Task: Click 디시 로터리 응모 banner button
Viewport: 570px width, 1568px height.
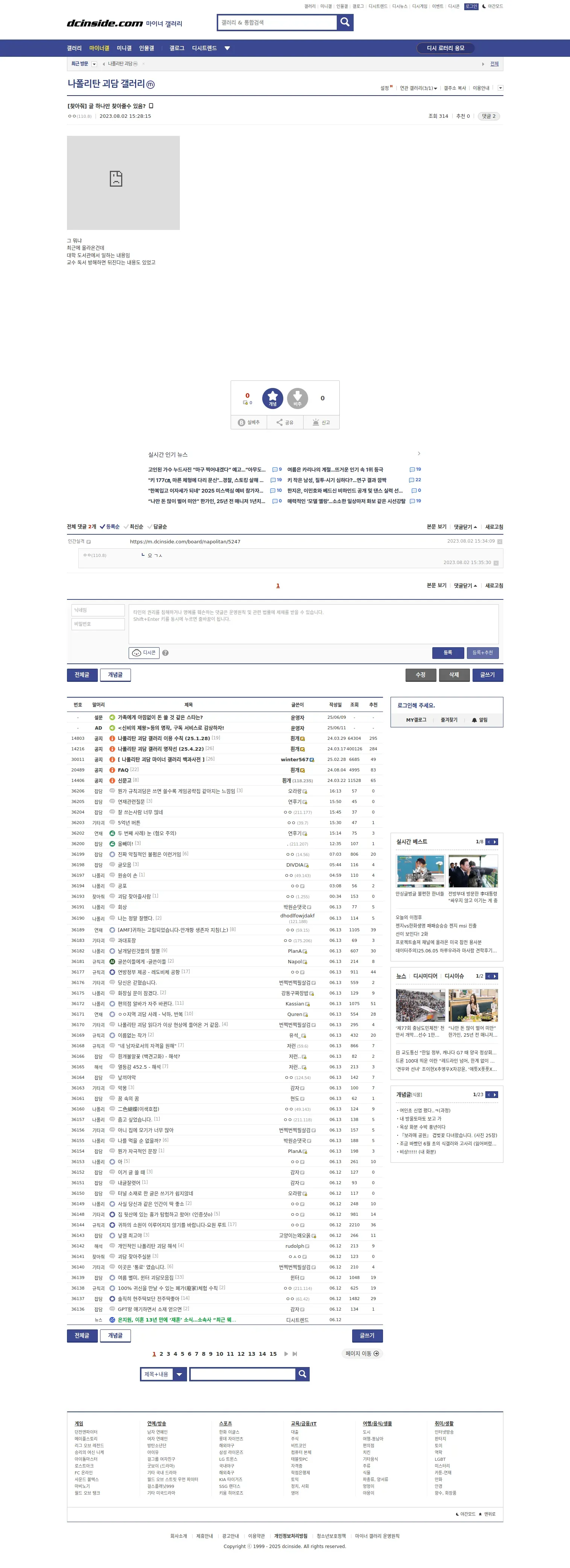Action: pos(445,48)
